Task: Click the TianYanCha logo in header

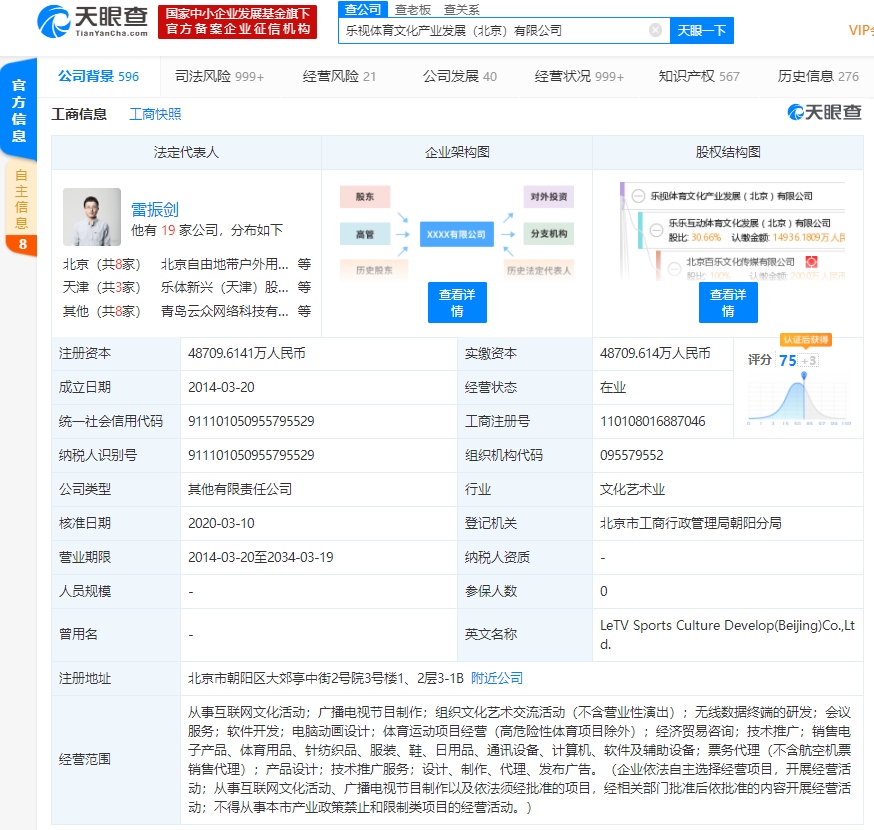Action: pyautogui.click(x=92, y=21)
